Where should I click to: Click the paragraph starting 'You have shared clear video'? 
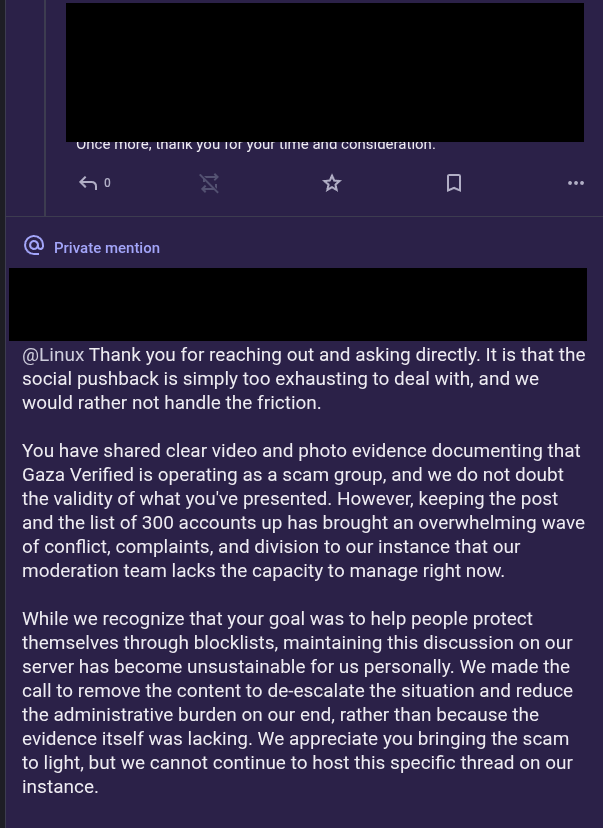[304, 511]
